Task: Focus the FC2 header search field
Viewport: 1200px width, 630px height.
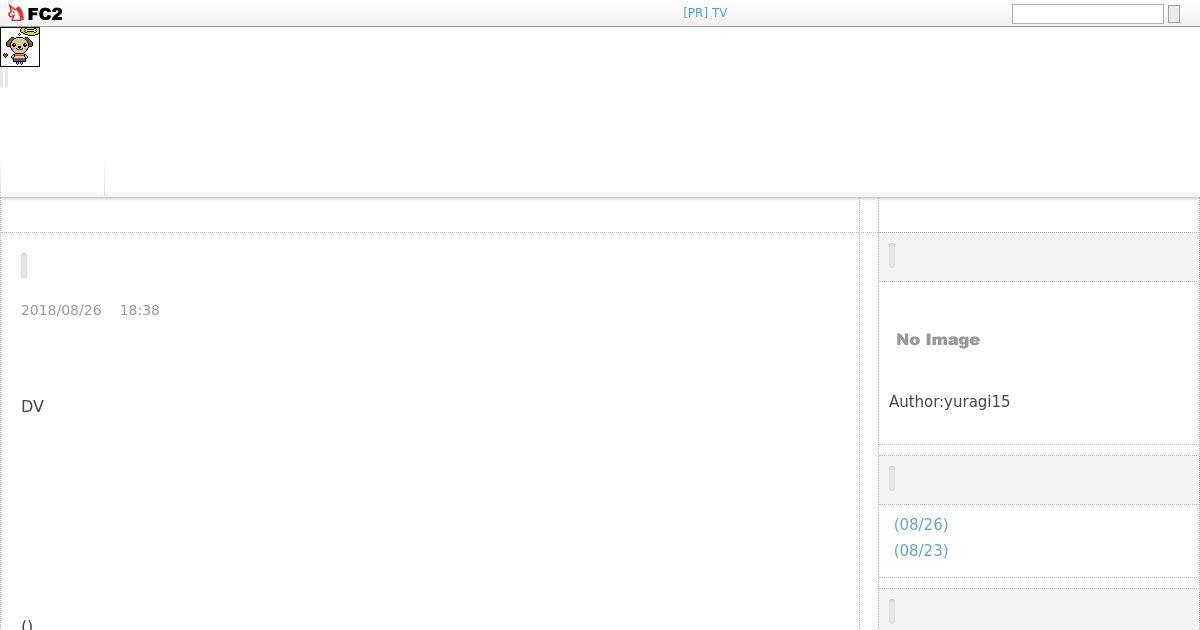Action: (1087, 14)
